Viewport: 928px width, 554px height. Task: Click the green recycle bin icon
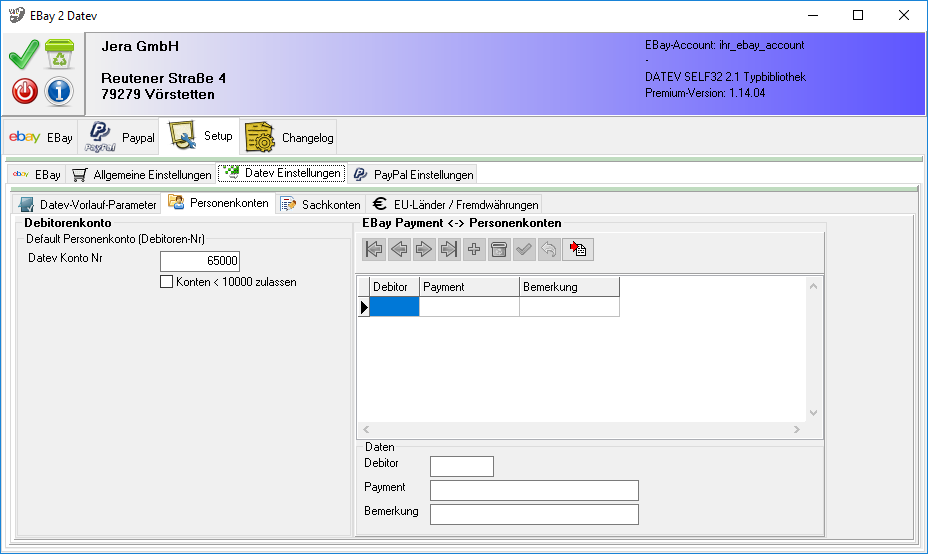coord(60,55)
